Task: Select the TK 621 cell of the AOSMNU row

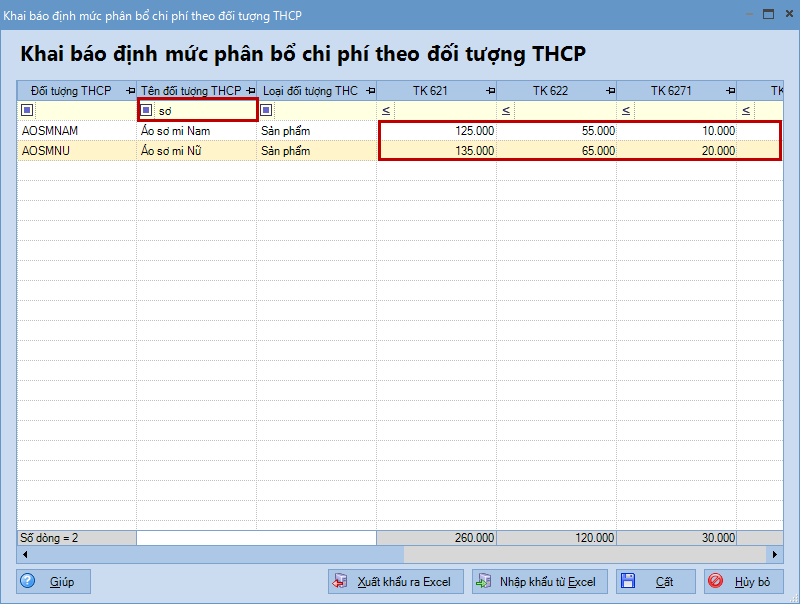Action: (x=437, y=151)
